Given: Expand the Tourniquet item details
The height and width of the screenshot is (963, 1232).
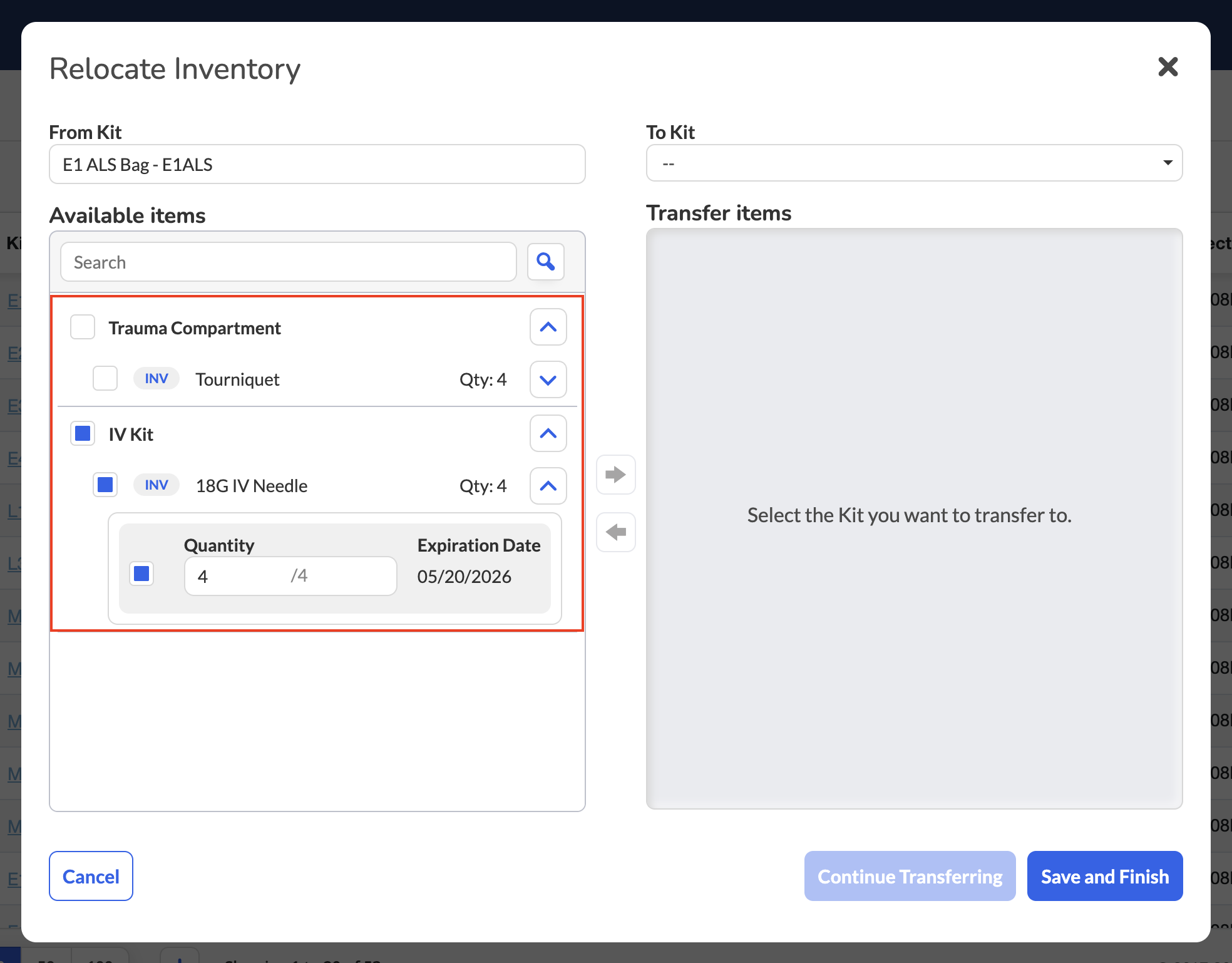Looking at the screenshot, I should (x=548, y=379).
